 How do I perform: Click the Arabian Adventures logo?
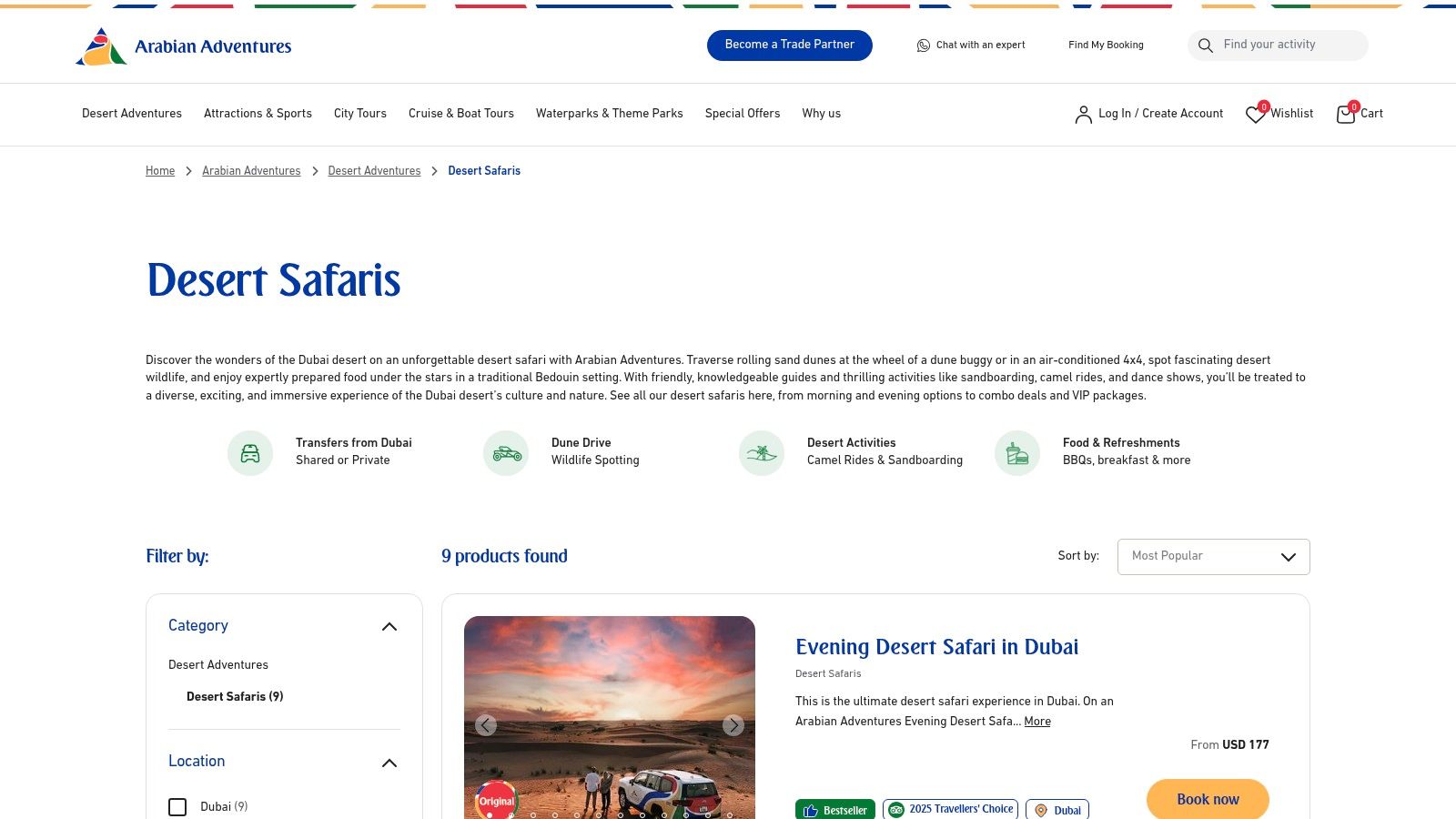pos(182,45)
